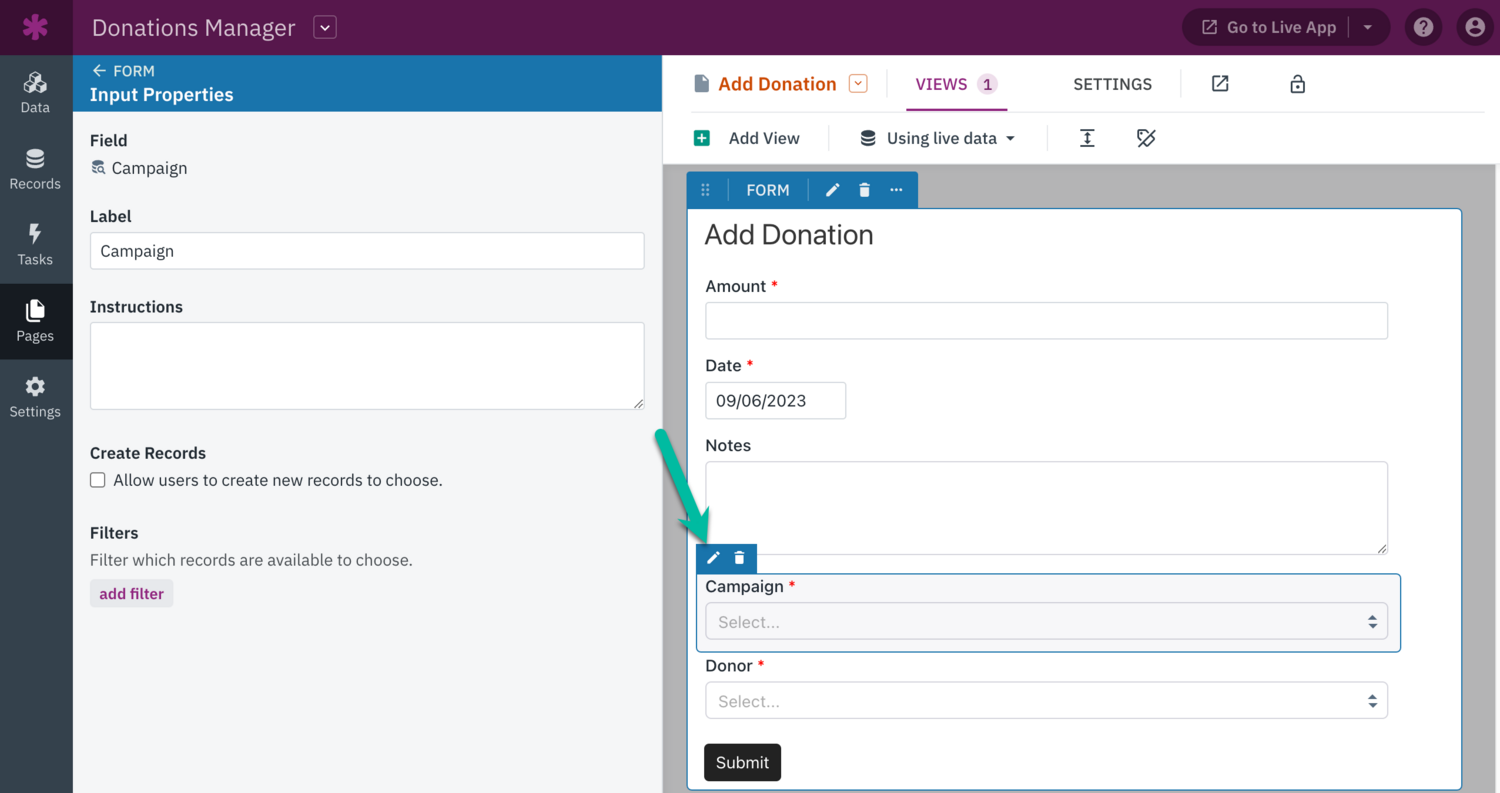Expand the Campaign select dropdown
The width and height of the screenshot is (1500, 793).
click(1046, 622)
